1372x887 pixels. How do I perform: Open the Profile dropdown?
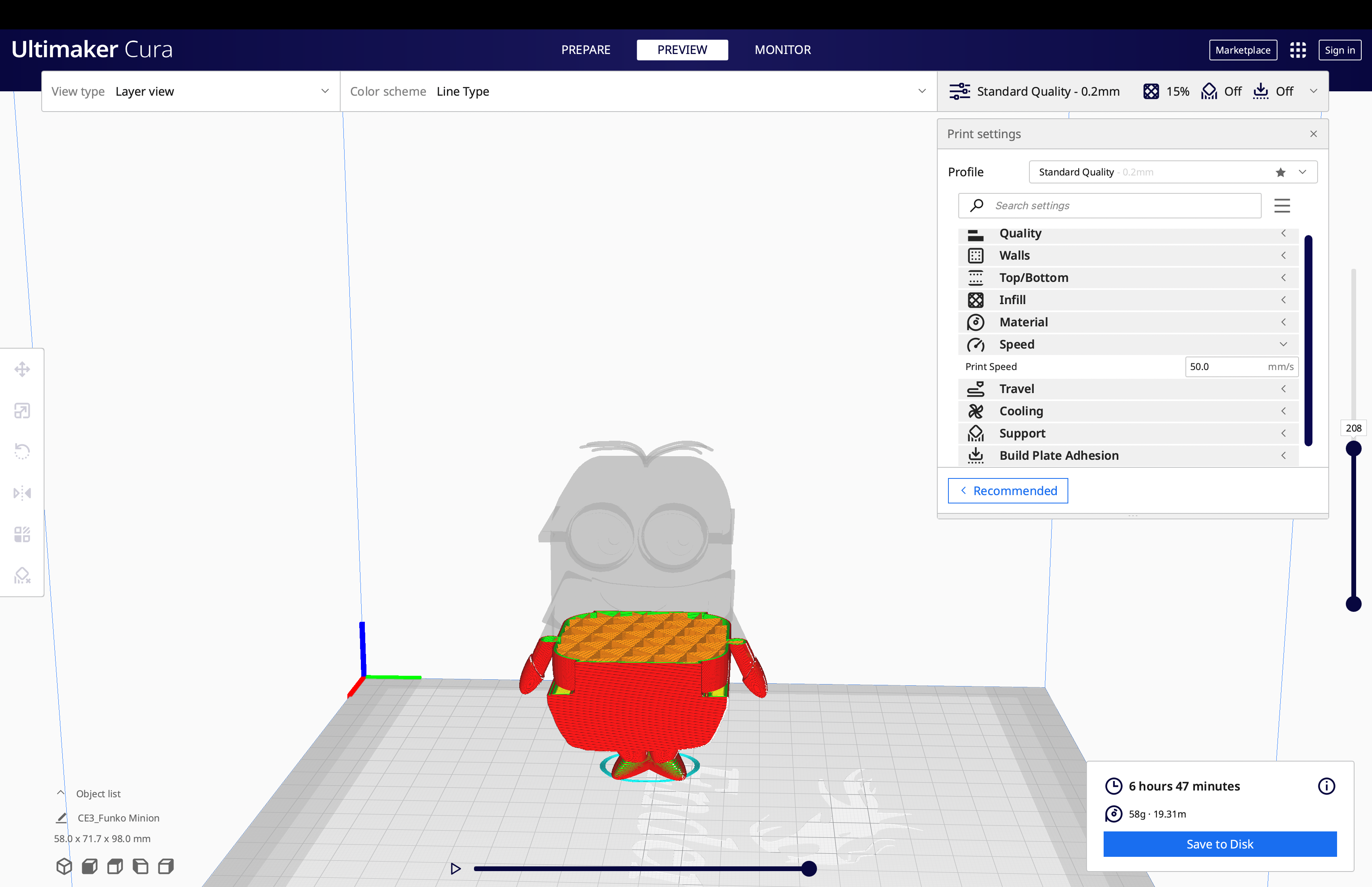point(1173,172)
